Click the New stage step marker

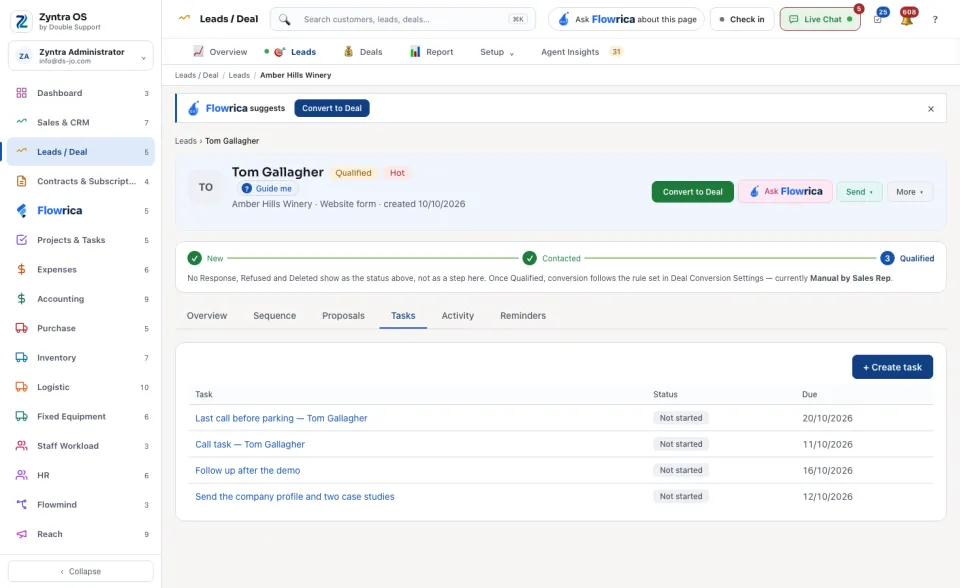195,258
